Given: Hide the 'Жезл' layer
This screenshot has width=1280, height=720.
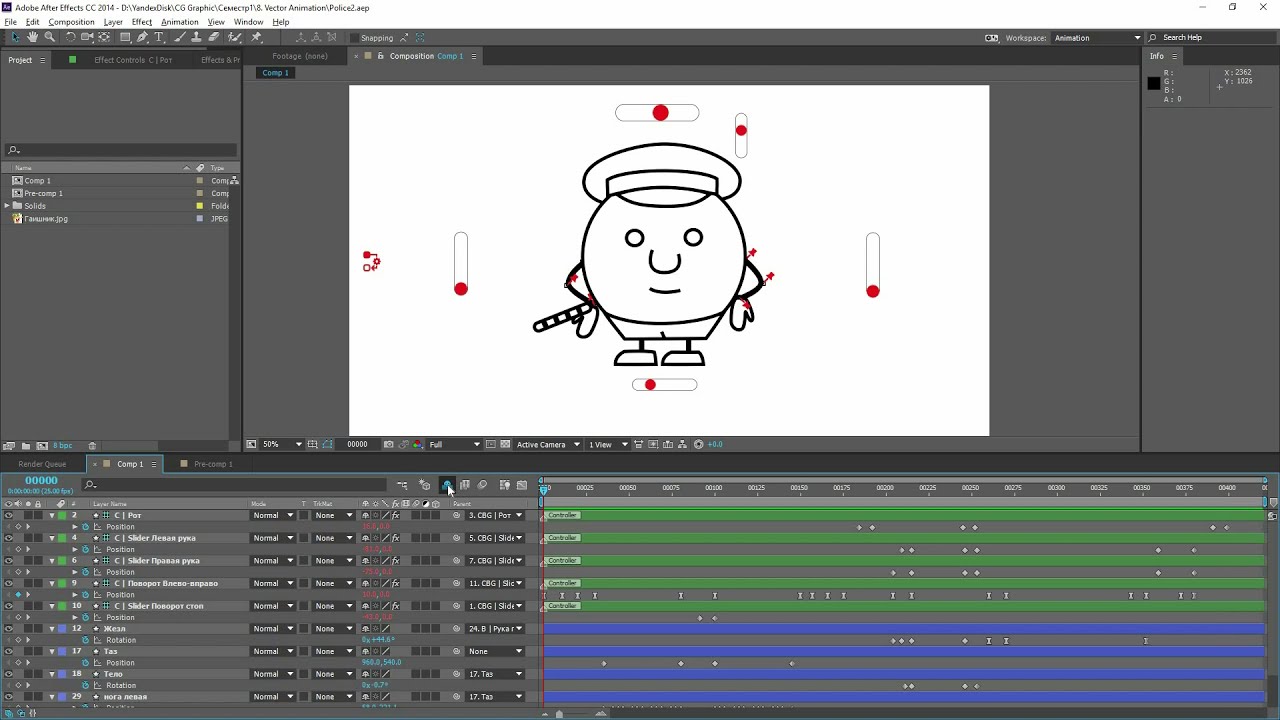Looking at the screenshot, I should 9,629.
